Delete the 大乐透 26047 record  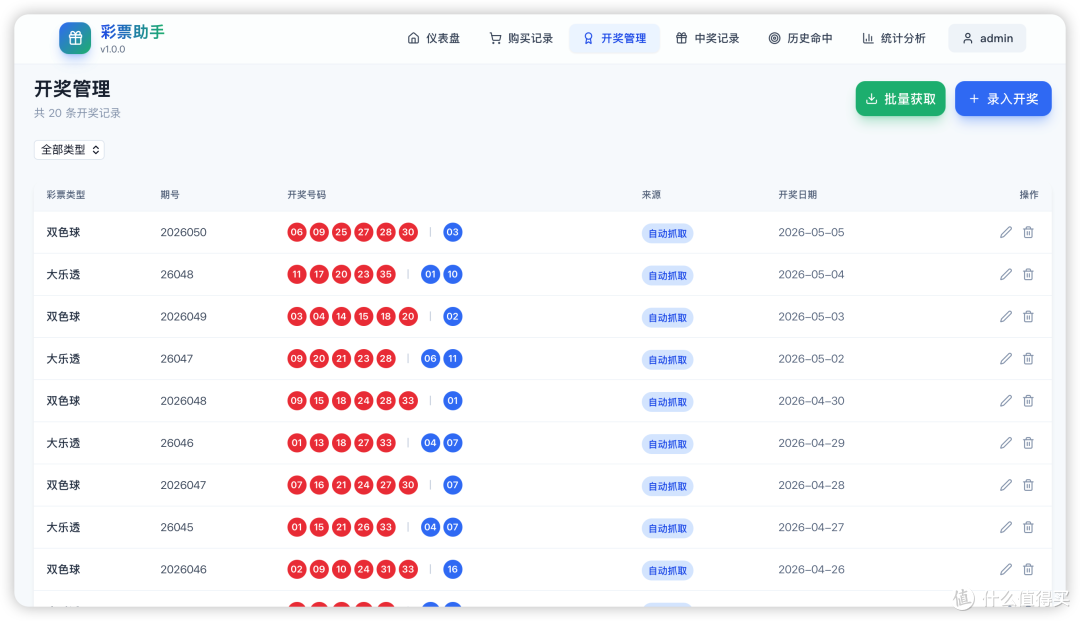point(1028,359)
